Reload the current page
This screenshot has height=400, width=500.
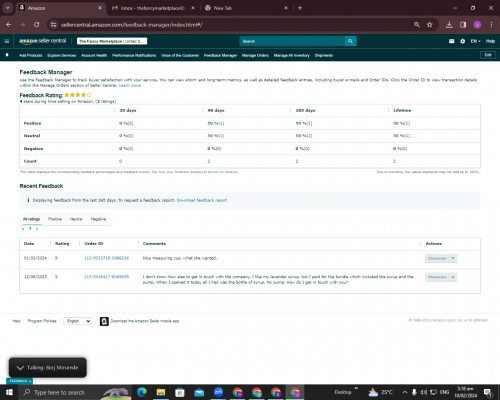tap(37, 25)
